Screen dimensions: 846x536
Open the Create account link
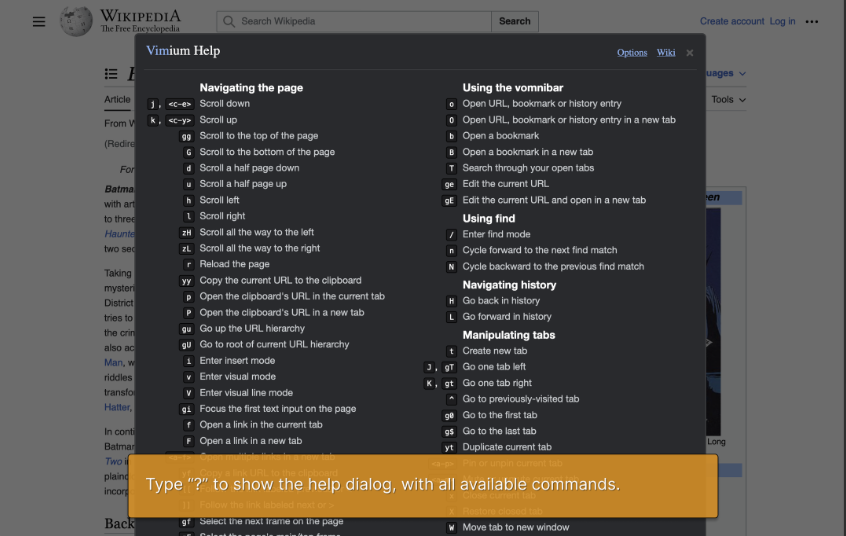(x=732, y=21)
